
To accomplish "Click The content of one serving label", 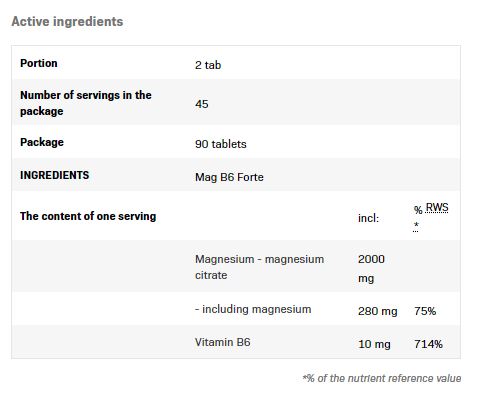I will [x=88, y=216].
